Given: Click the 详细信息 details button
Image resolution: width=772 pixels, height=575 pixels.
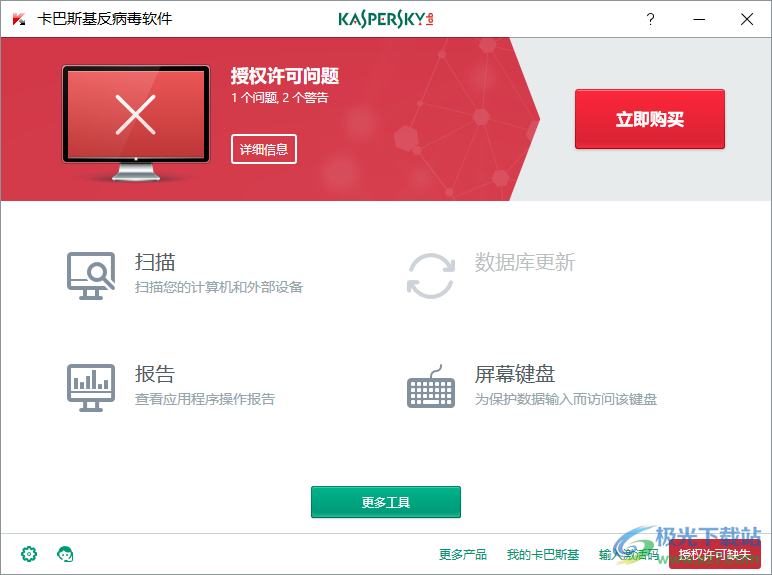Looking at the screenshot, I should 264,149.
